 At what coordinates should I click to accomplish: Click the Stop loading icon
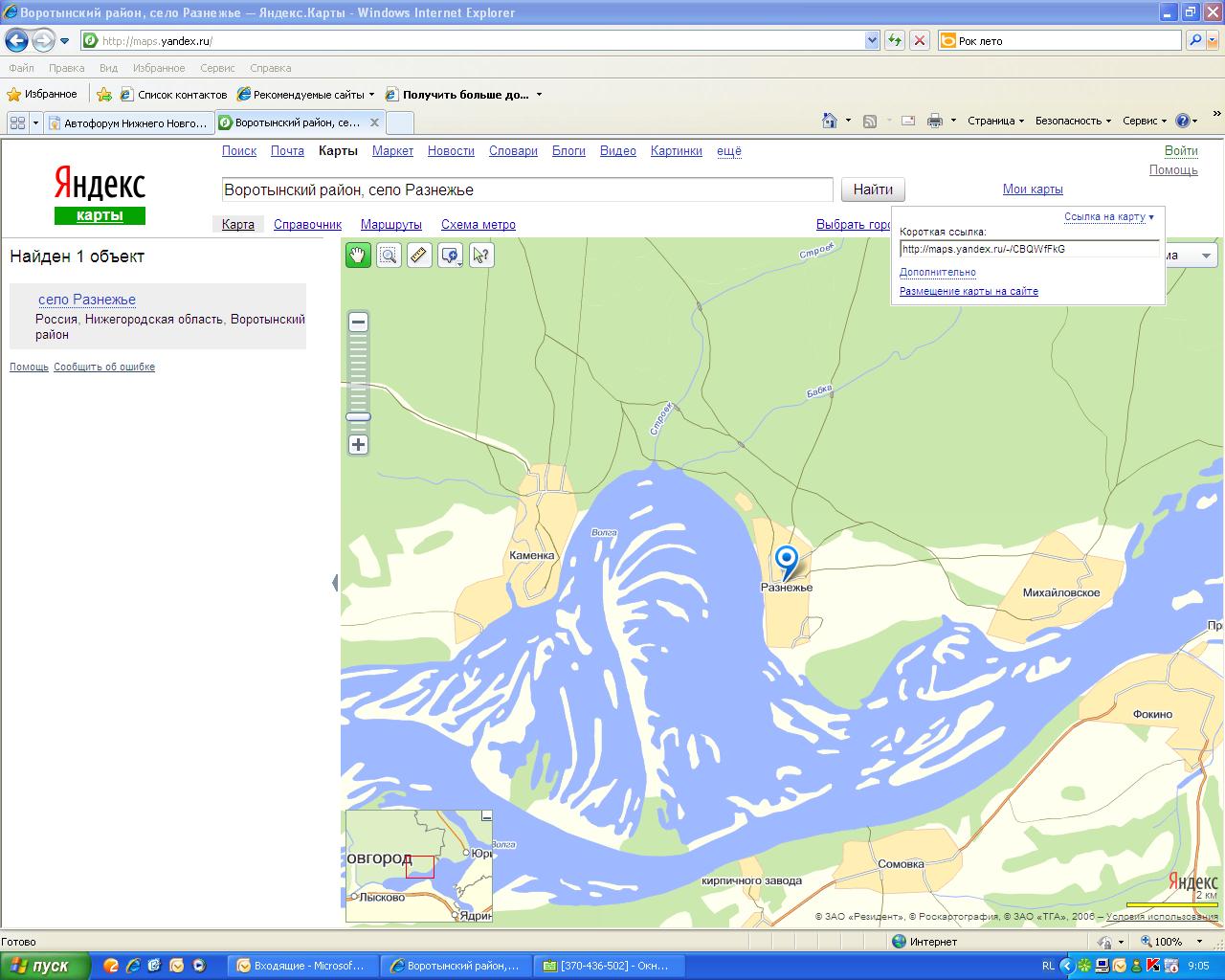(x=920, y=40)
